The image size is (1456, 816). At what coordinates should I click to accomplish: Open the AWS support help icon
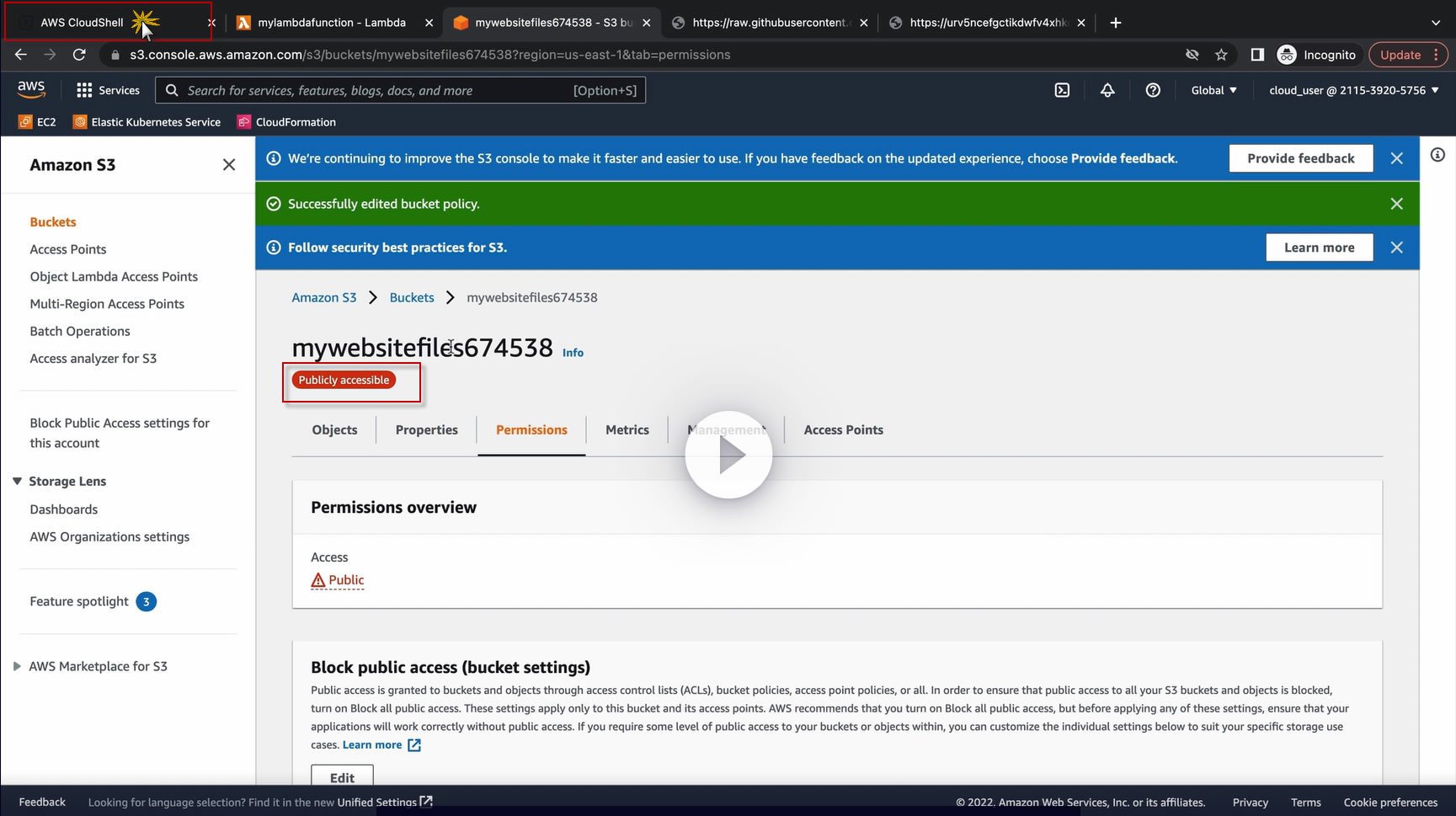point(1153,90)
